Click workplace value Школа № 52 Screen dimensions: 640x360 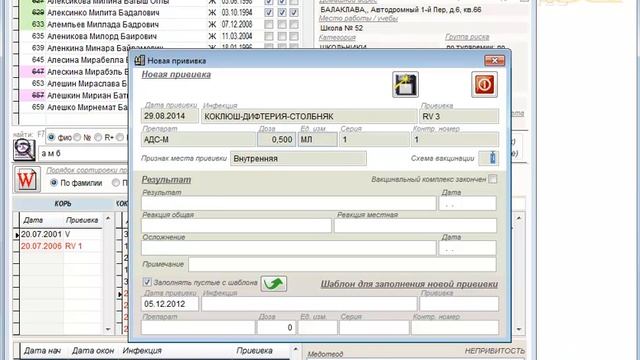coord(341,28)
